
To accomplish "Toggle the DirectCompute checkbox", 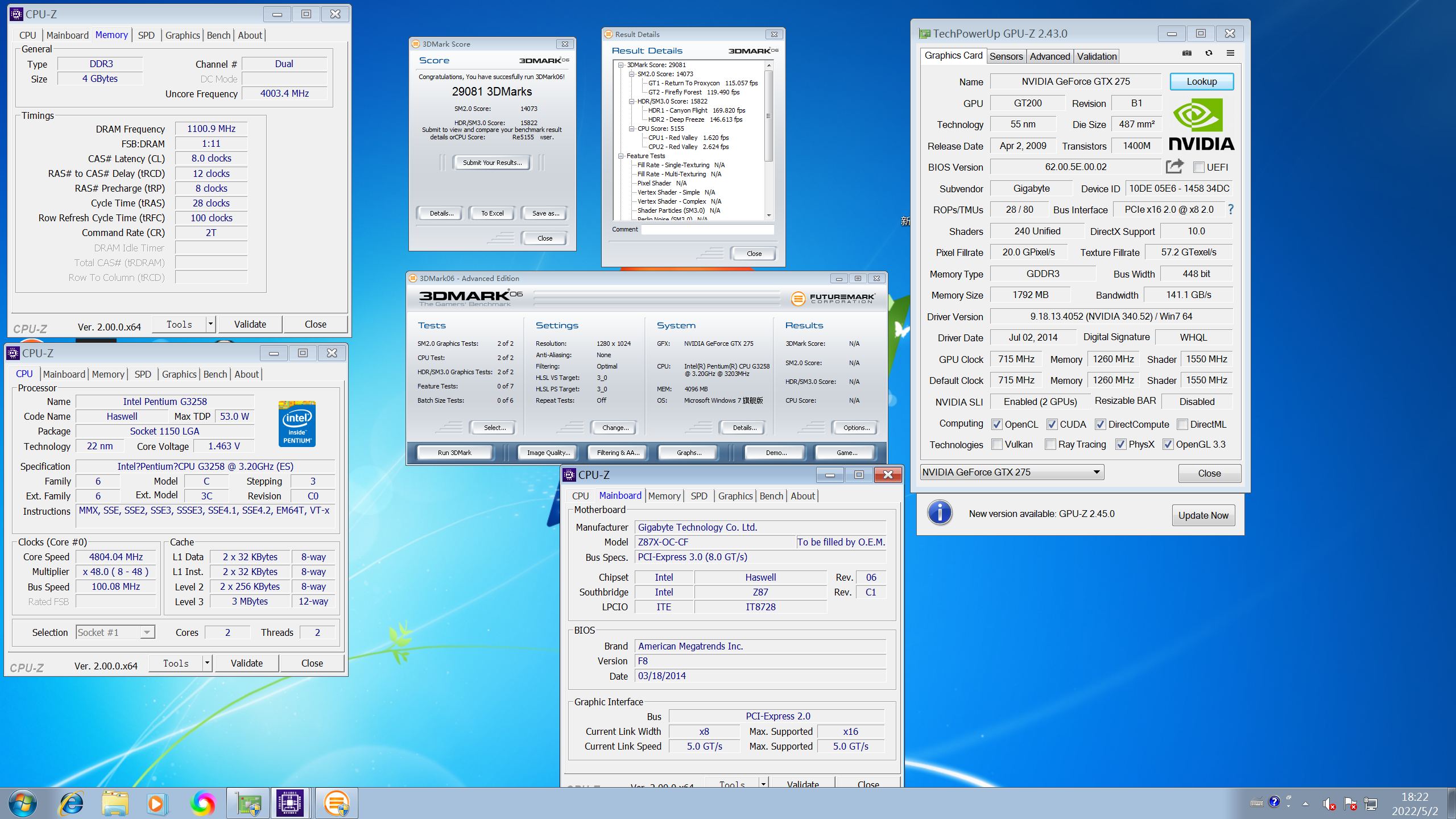I will point(1100,424).
